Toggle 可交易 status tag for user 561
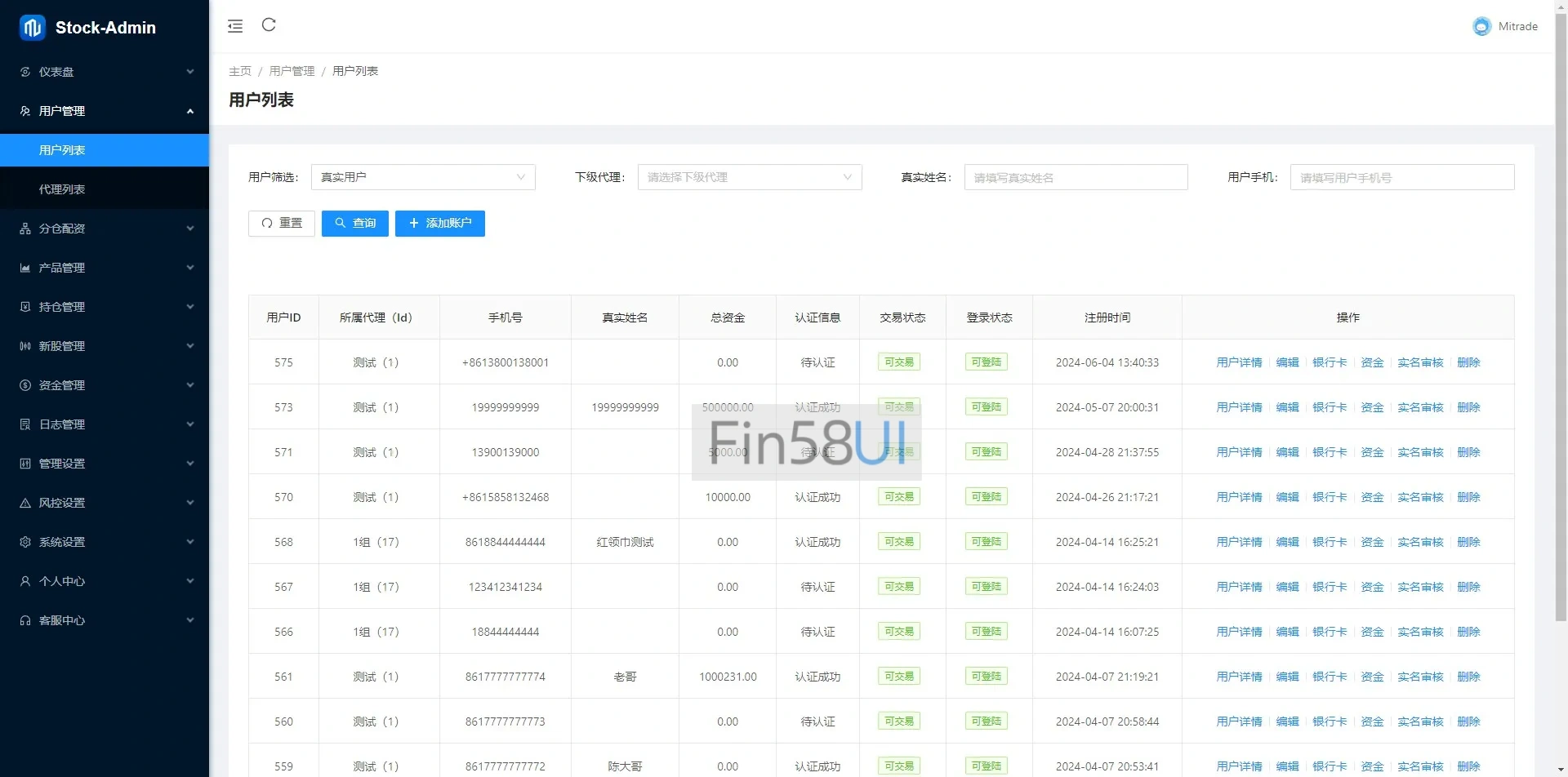Image resolution: width=1568 pixels, height=777 pixels. click(x=899, y=677)
